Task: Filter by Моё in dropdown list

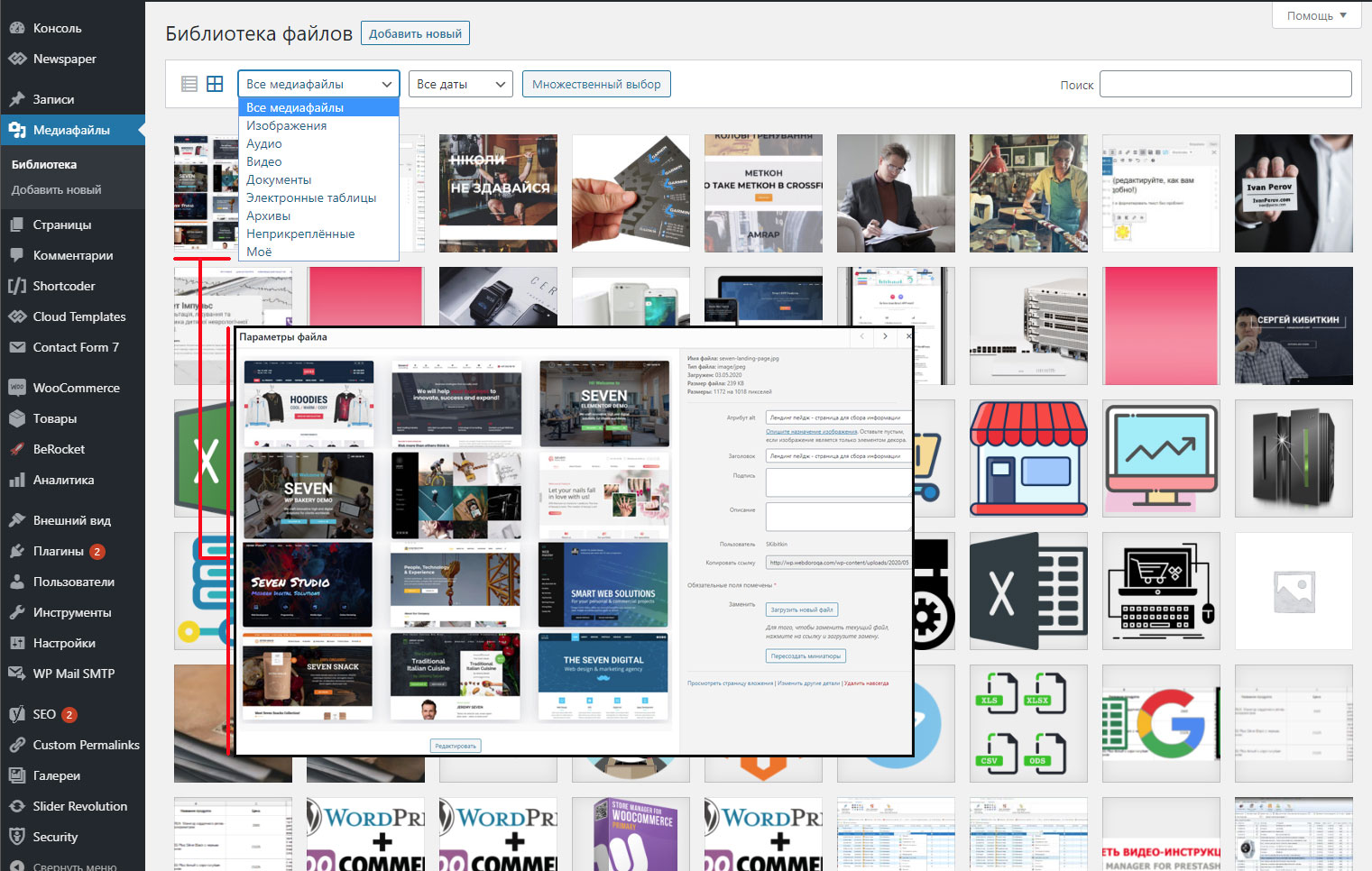Action: 318,252
